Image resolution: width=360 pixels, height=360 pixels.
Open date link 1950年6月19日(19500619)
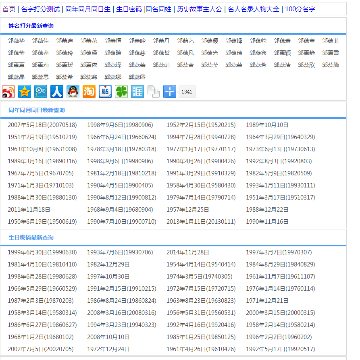42,222
